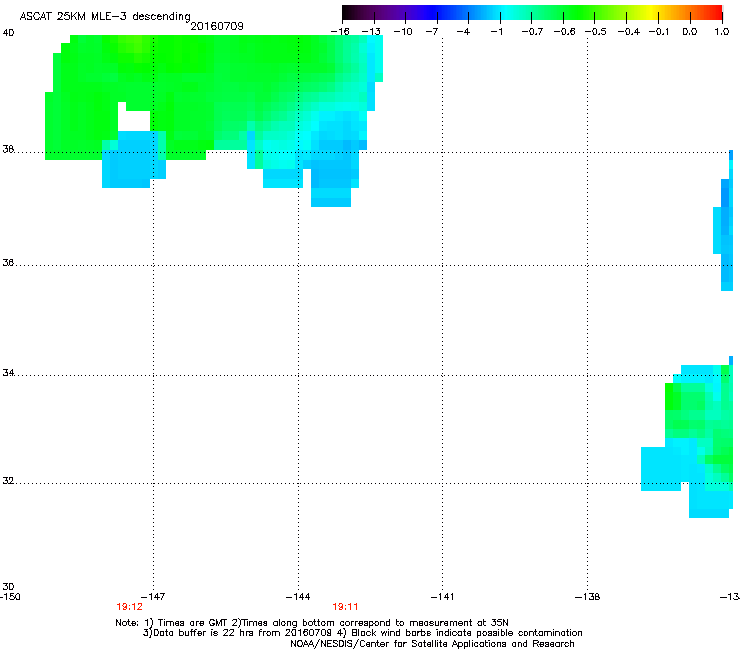740x650 pixels.
Task: Click latitude axis label '34'
Action: 8,373
